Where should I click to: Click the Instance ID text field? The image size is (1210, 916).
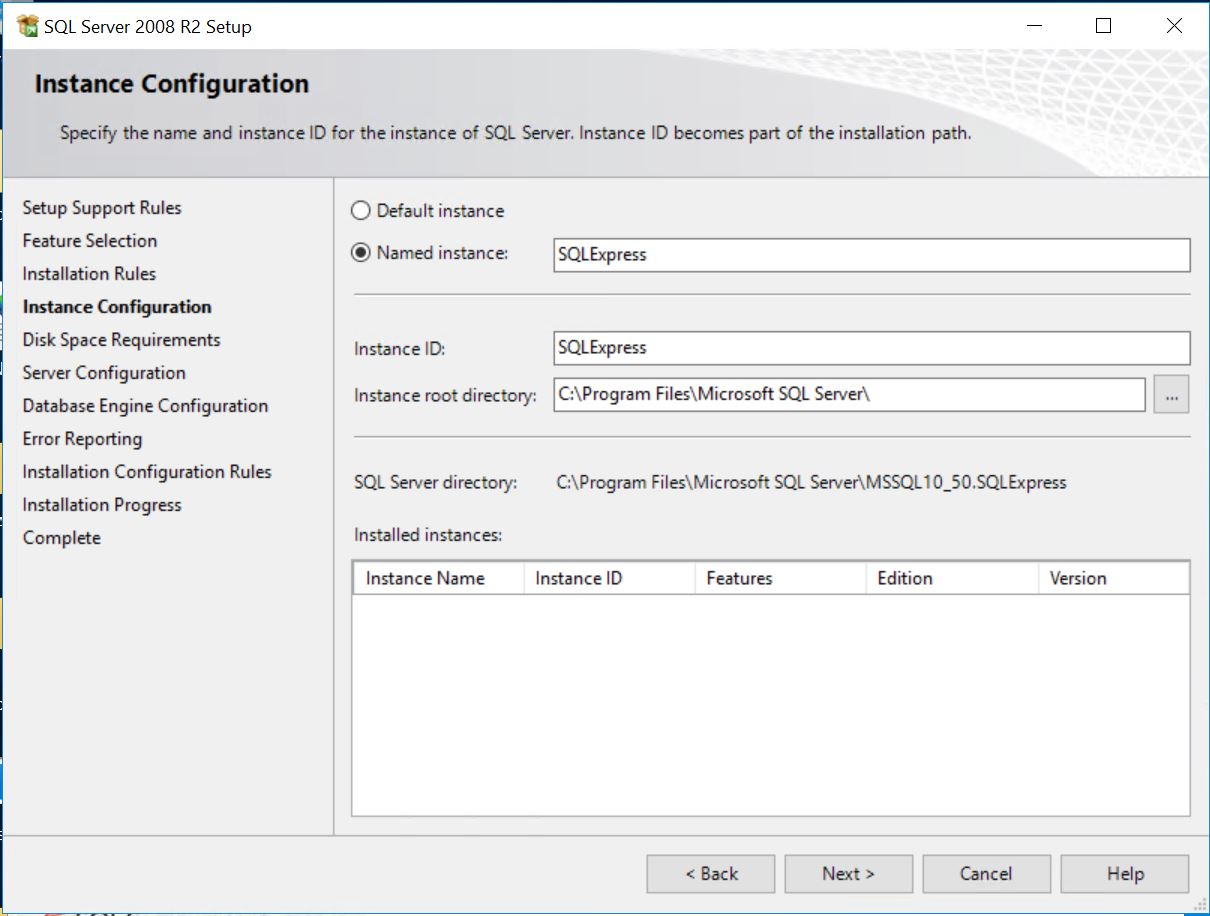tap(871, 348)
